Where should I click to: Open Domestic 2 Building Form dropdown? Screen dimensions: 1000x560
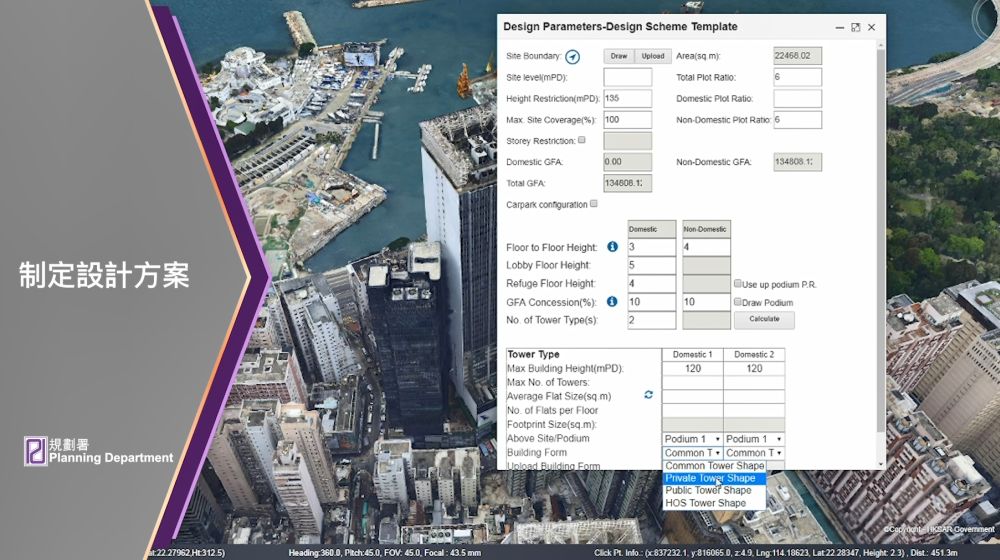(754, 453)
